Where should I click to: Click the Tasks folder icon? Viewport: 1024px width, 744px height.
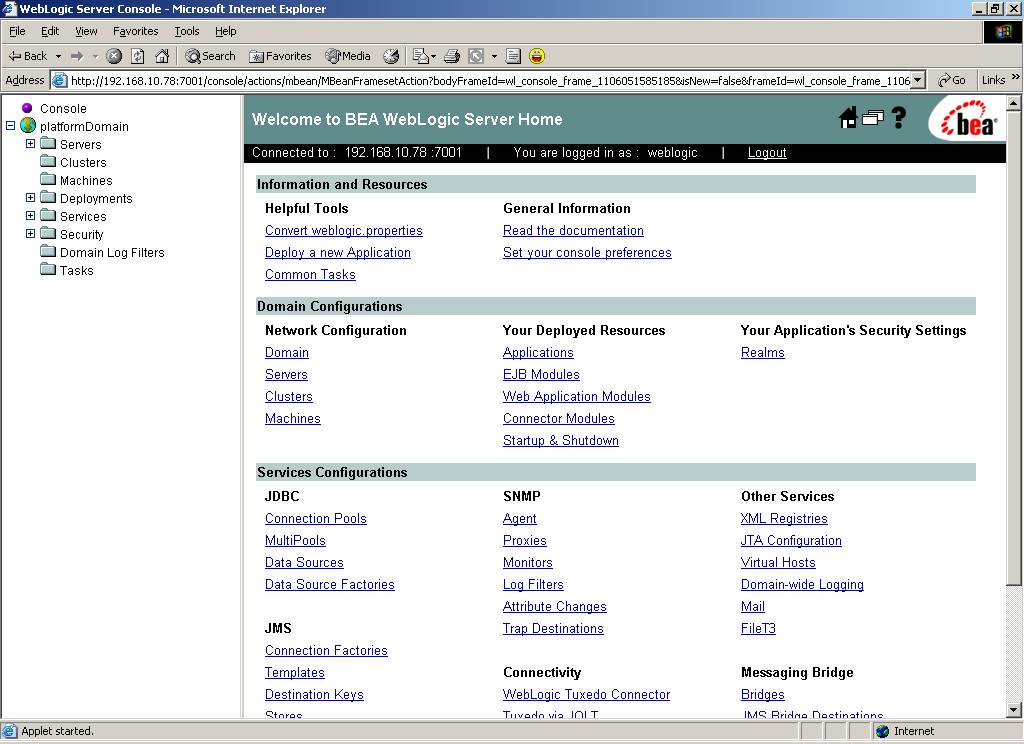(48, 269)
